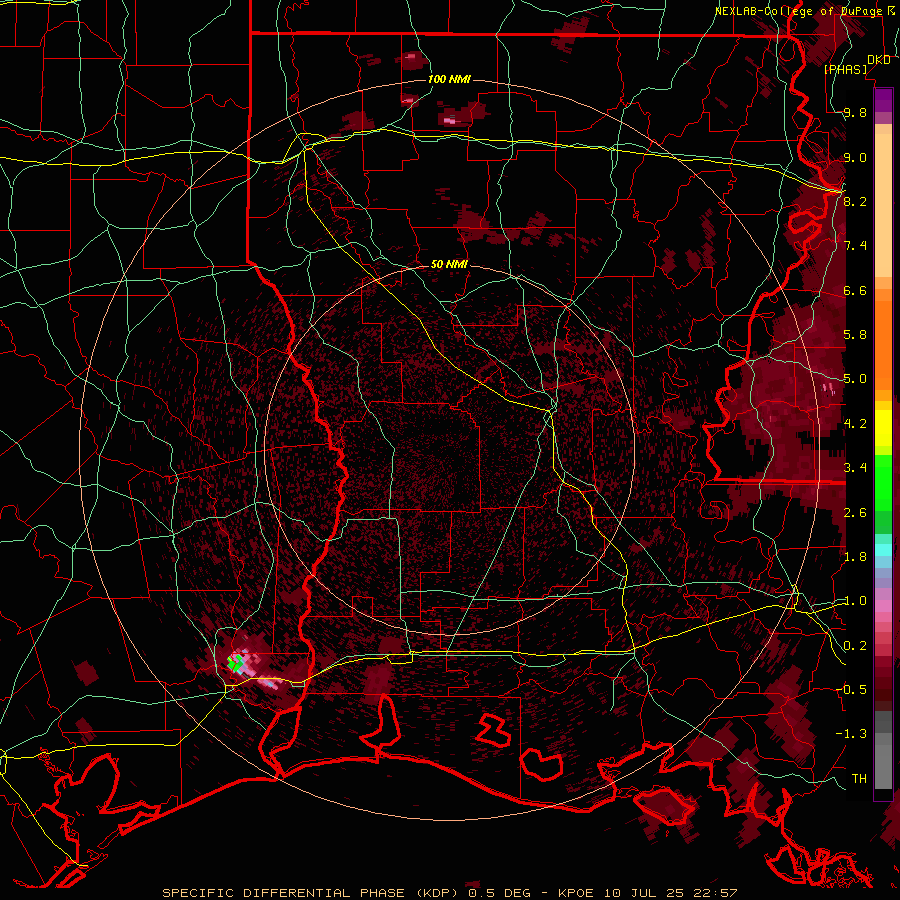Select the 3.4 value on the scale

point(855,468)
